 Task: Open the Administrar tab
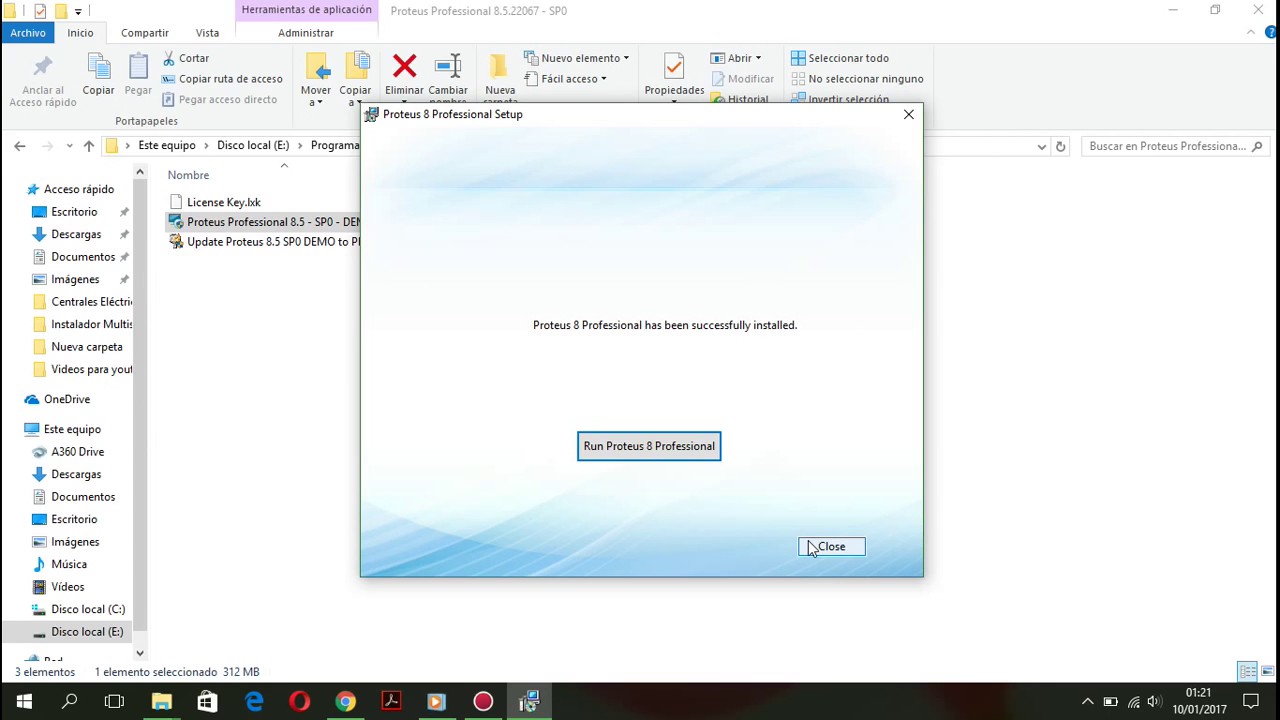306,33
